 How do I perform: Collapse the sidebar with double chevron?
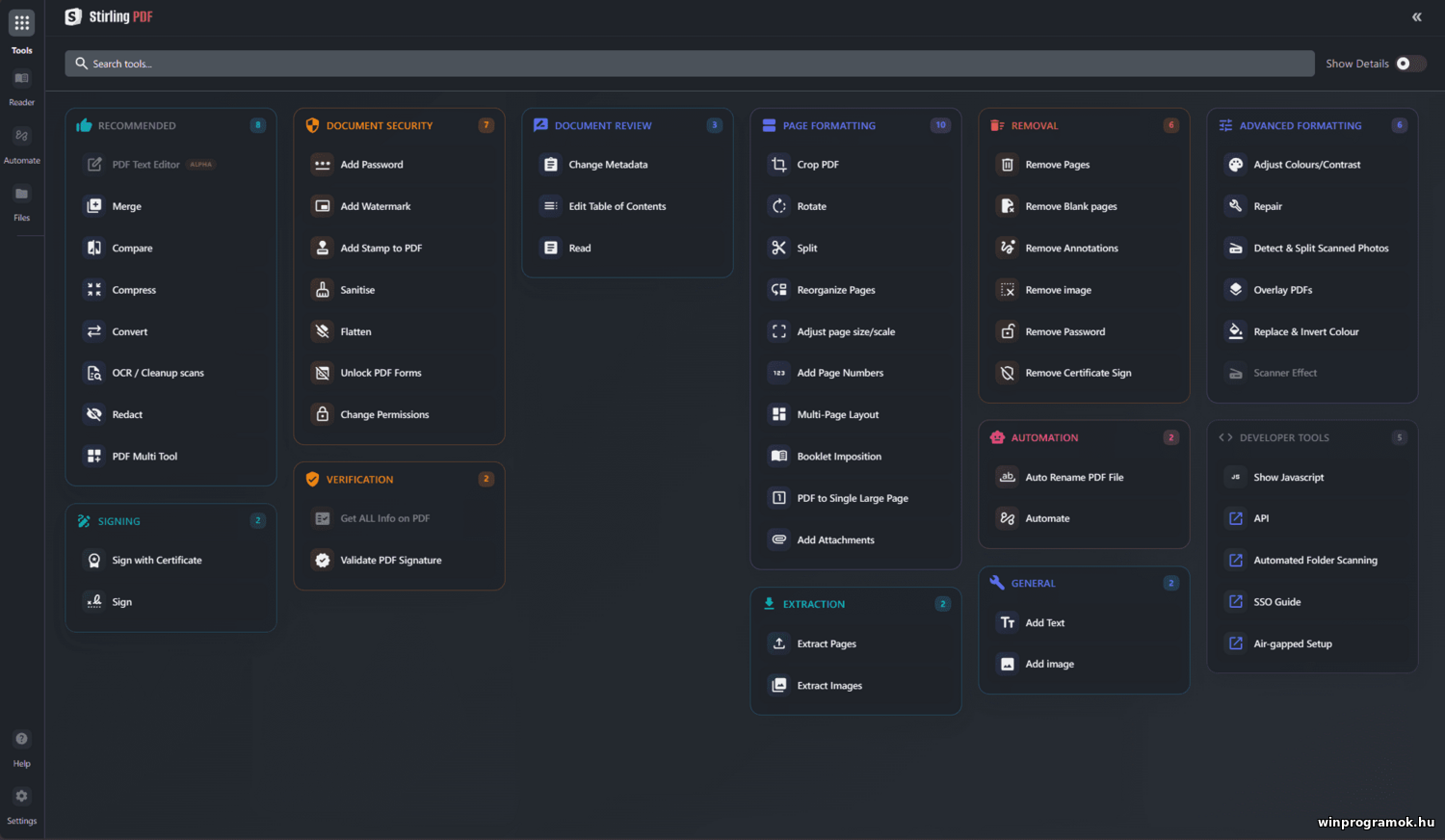[x=1416, y=17]
